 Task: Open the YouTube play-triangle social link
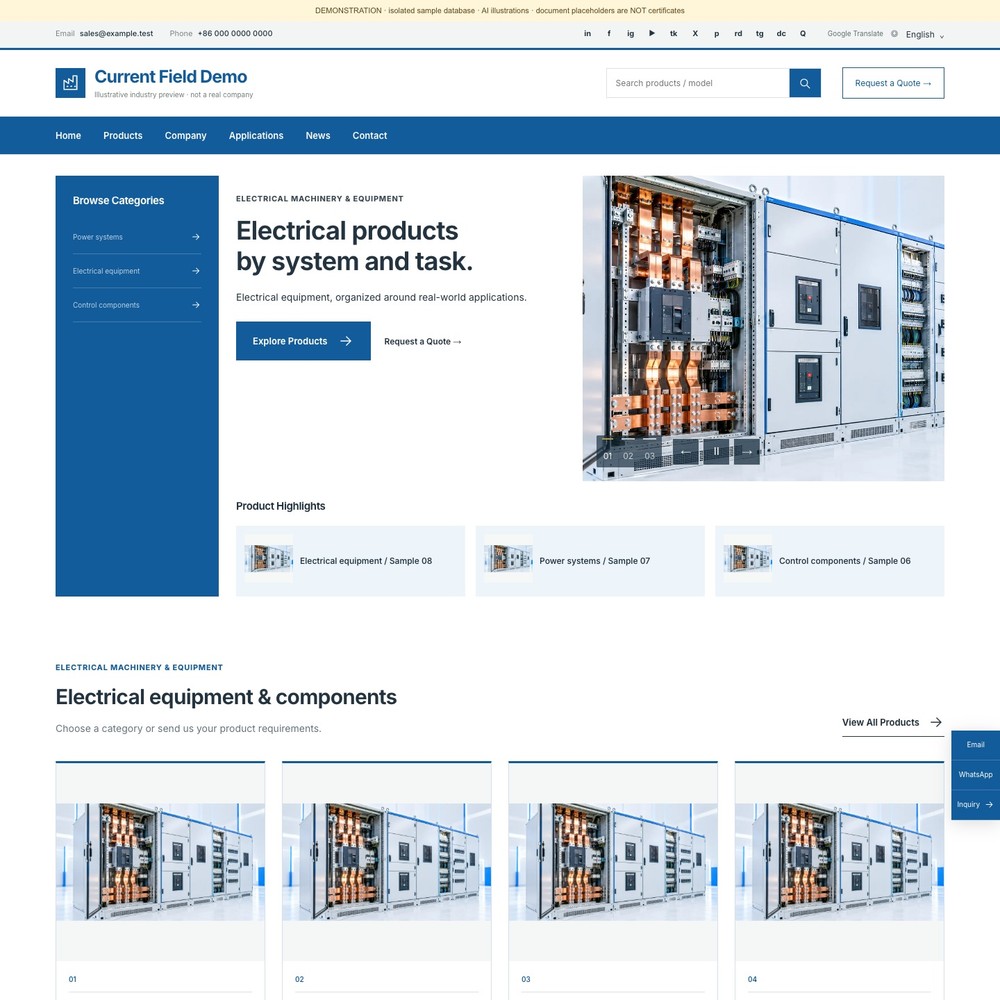point(652,34)
